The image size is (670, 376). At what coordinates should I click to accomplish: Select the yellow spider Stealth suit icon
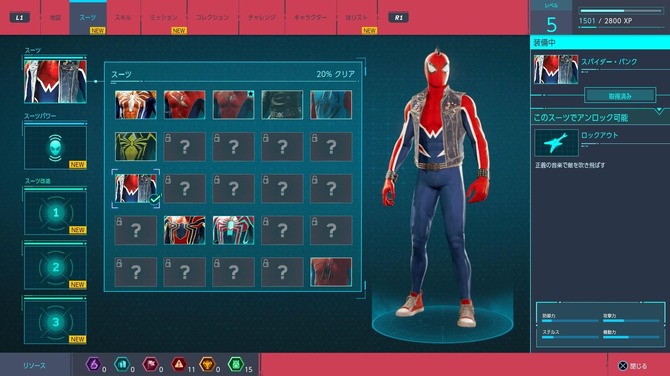(136, 146)
